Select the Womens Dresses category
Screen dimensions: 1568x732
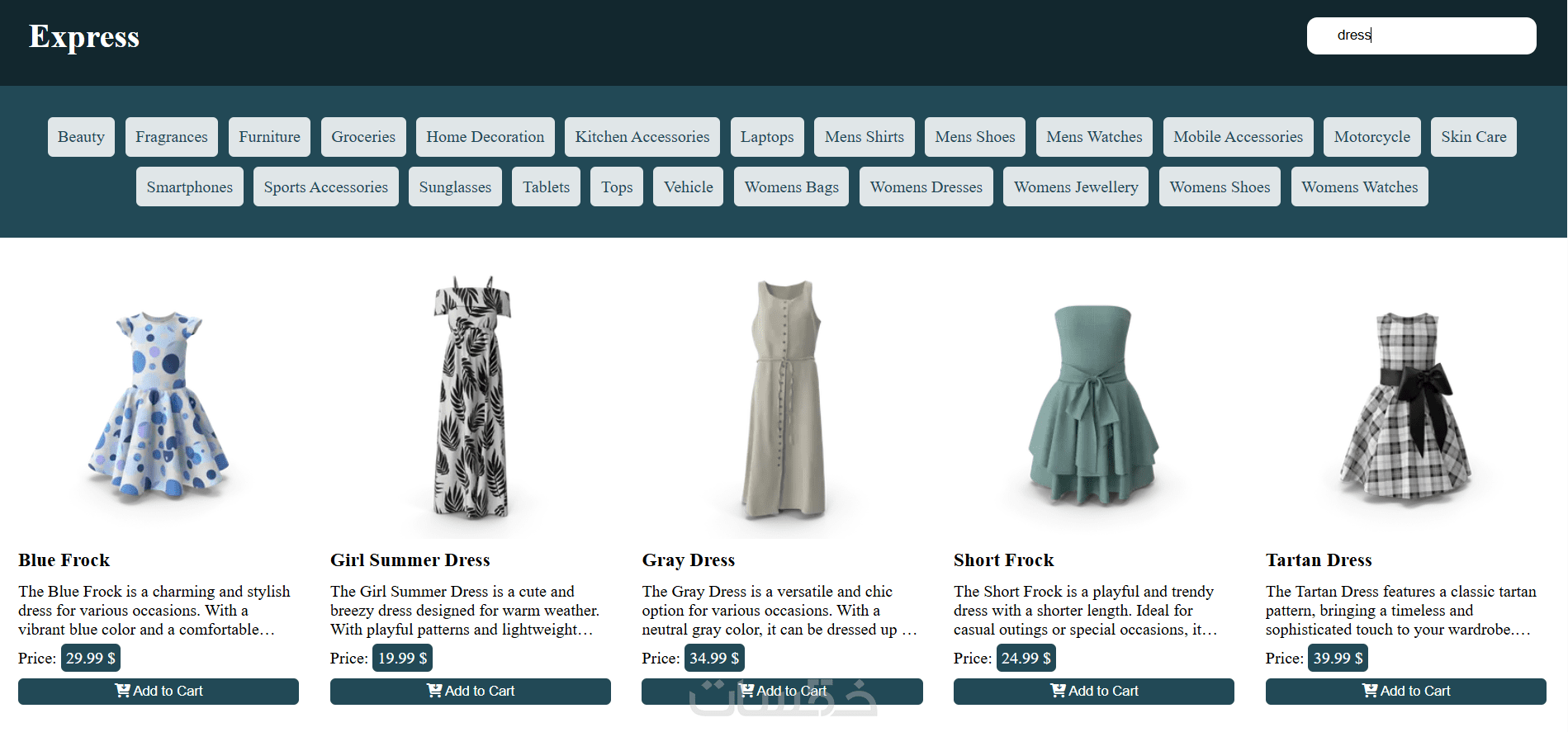(x=926, y=187)
